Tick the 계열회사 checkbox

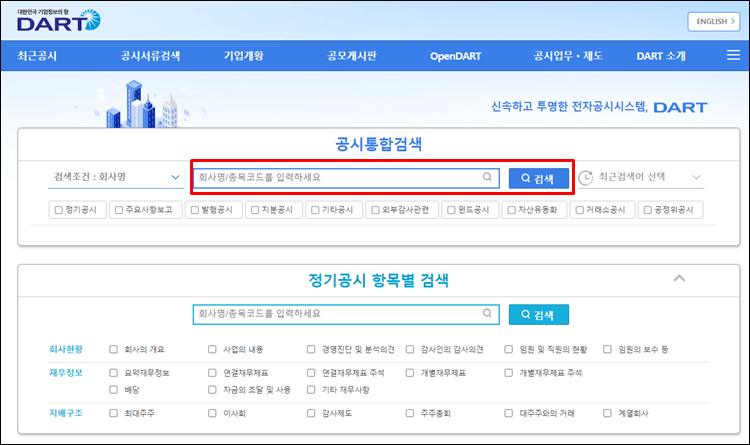pos(607,413)
